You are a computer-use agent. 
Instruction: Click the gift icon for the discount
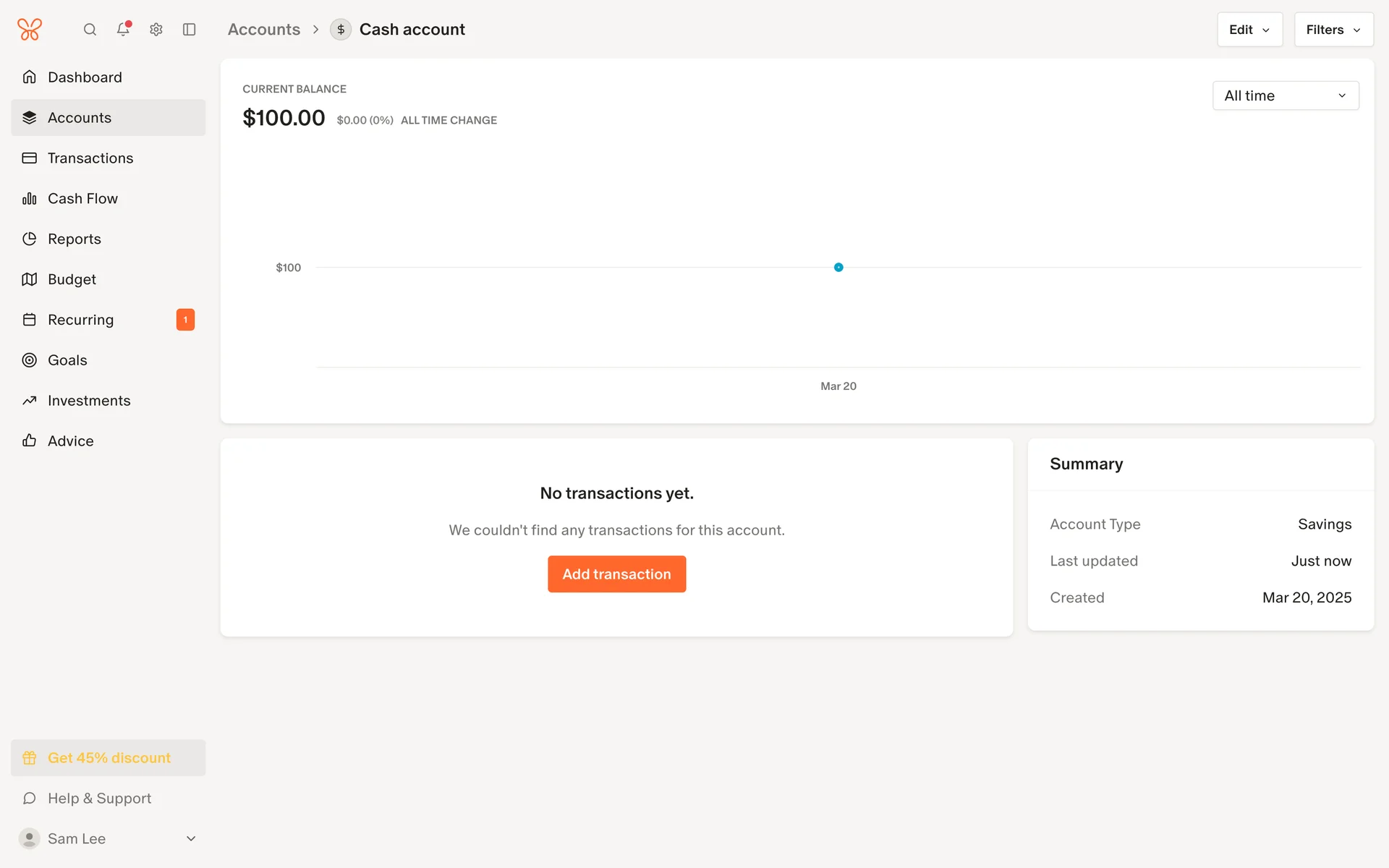point(30,758)
